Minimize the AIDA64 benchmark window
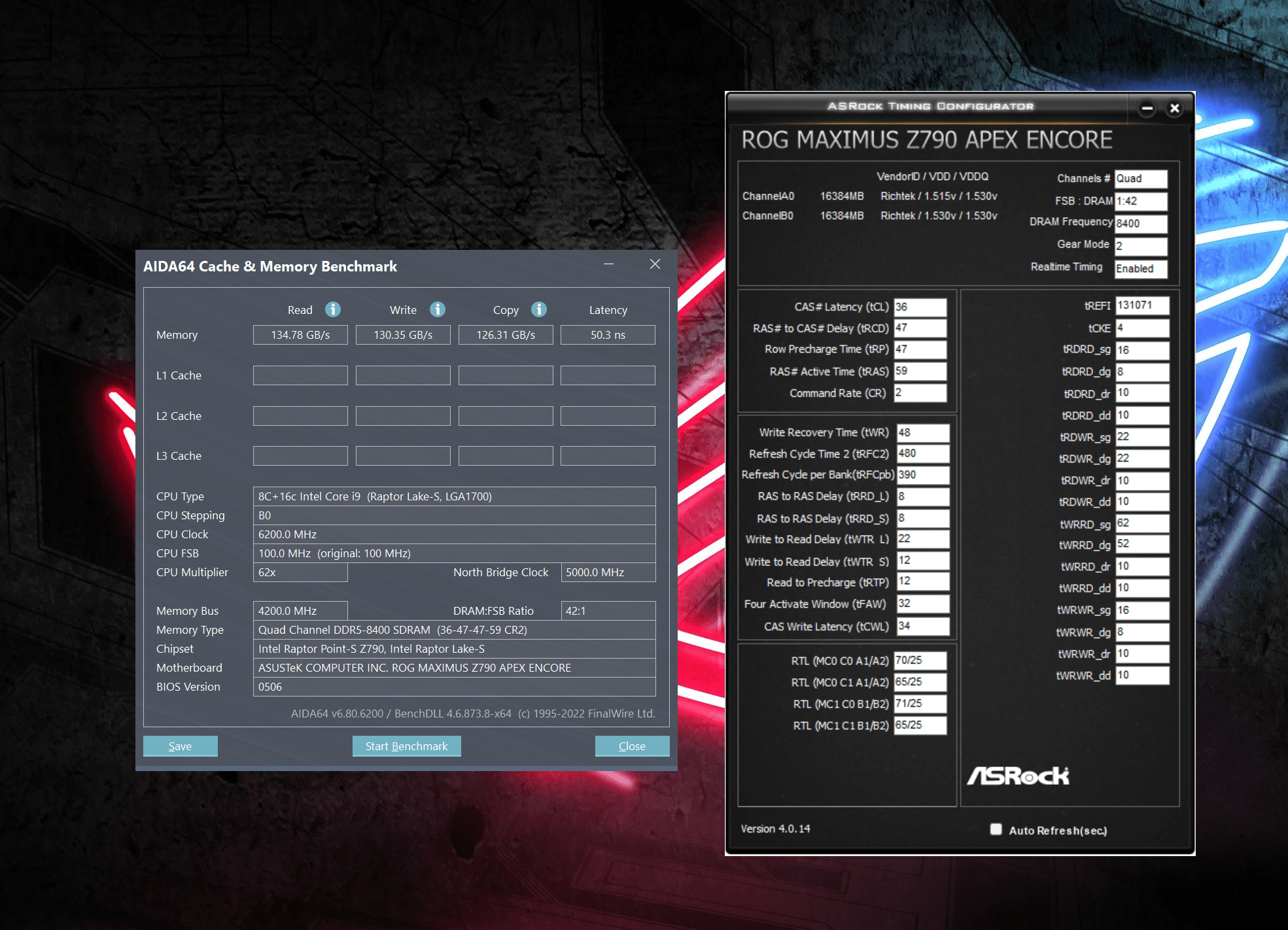Screen dimensions: 1288x930 [608, 264]
